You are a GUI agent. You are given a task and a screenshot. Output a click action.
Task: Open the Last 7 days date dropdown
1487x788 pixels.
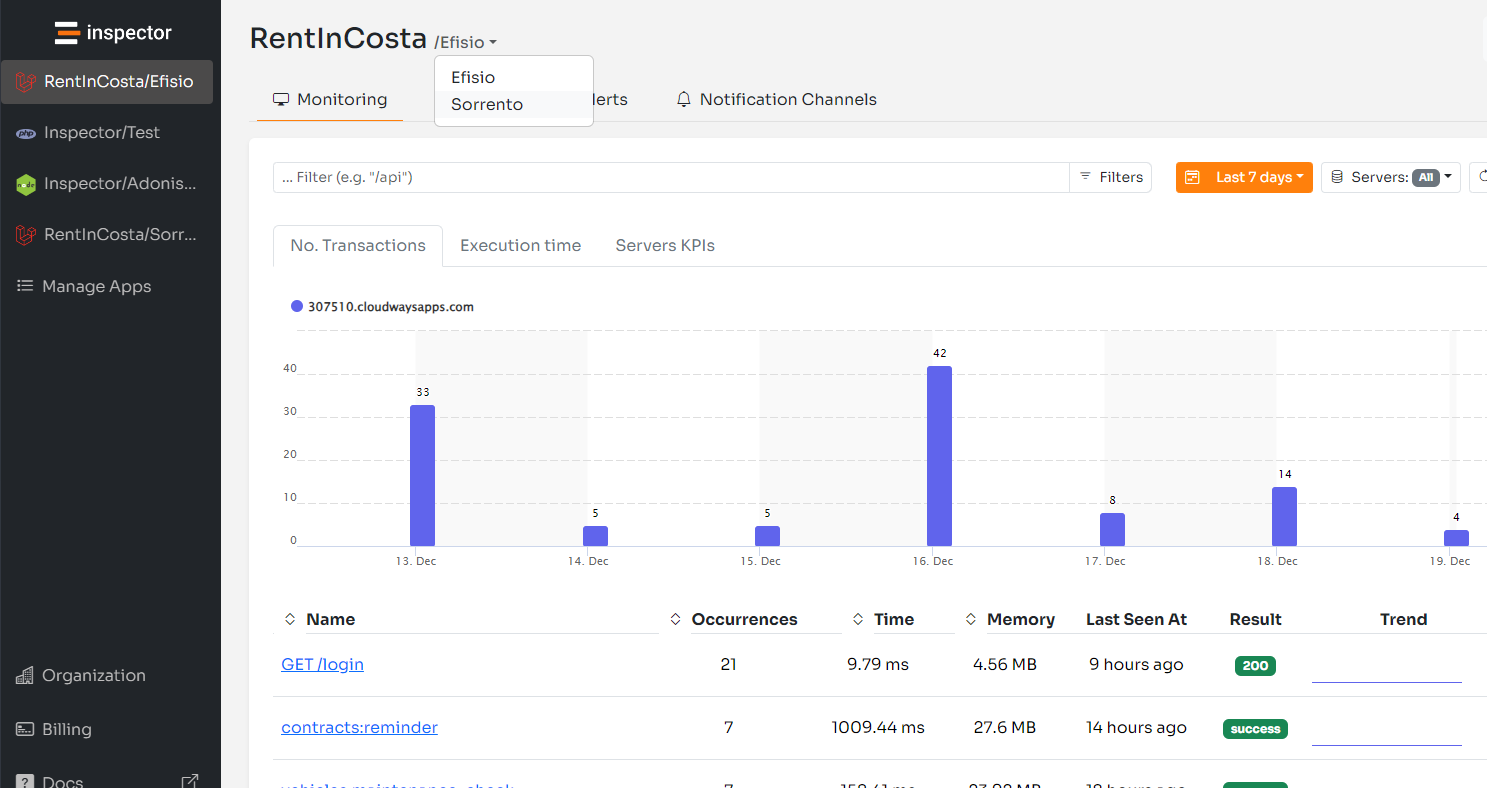coord(1244,177)
